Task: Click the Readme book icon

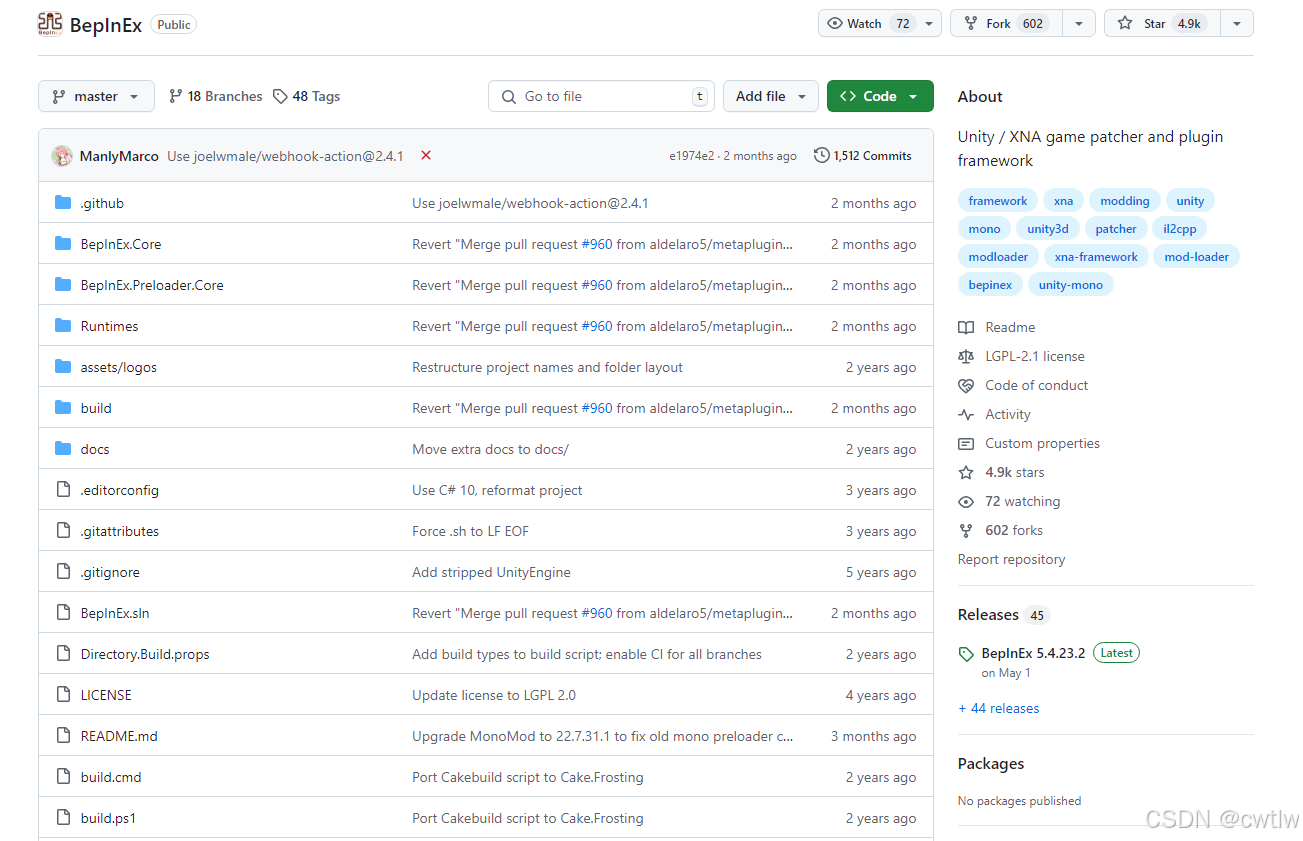Action: pyautogui.click(x=966, y=327)
